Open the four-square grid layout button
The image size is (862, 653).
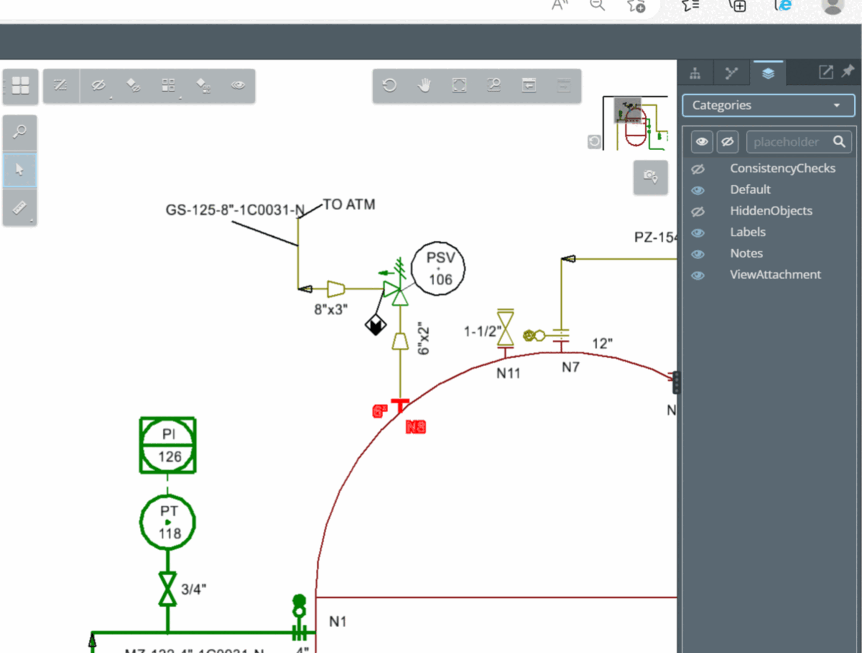click(20, 86)
